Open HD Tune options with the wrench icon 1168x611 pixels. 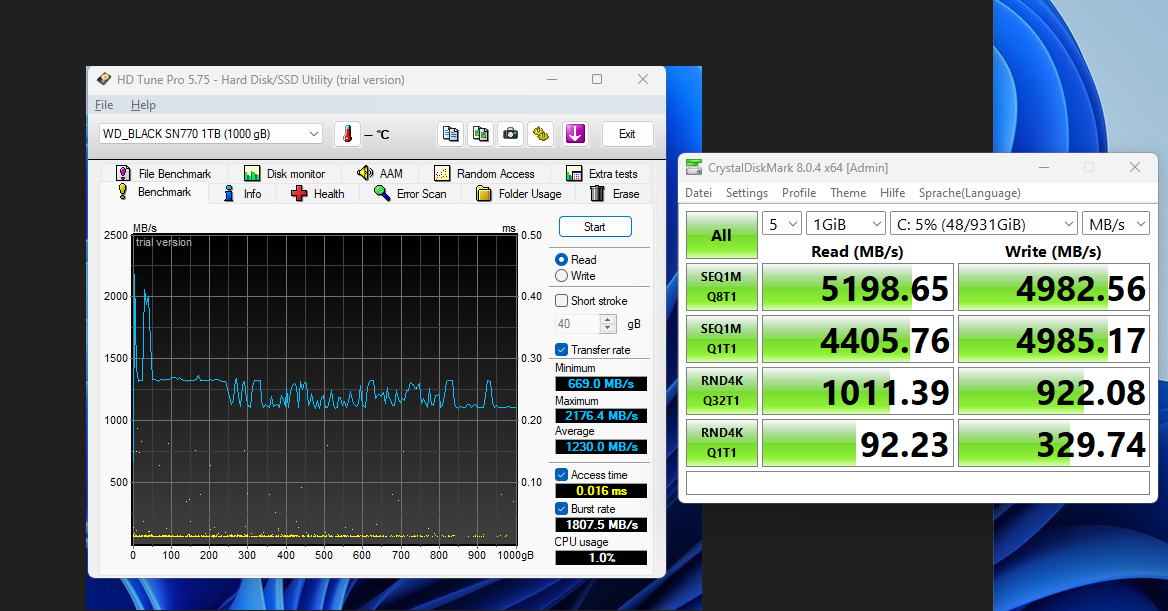pyautogui.click(x=540, y=134)
